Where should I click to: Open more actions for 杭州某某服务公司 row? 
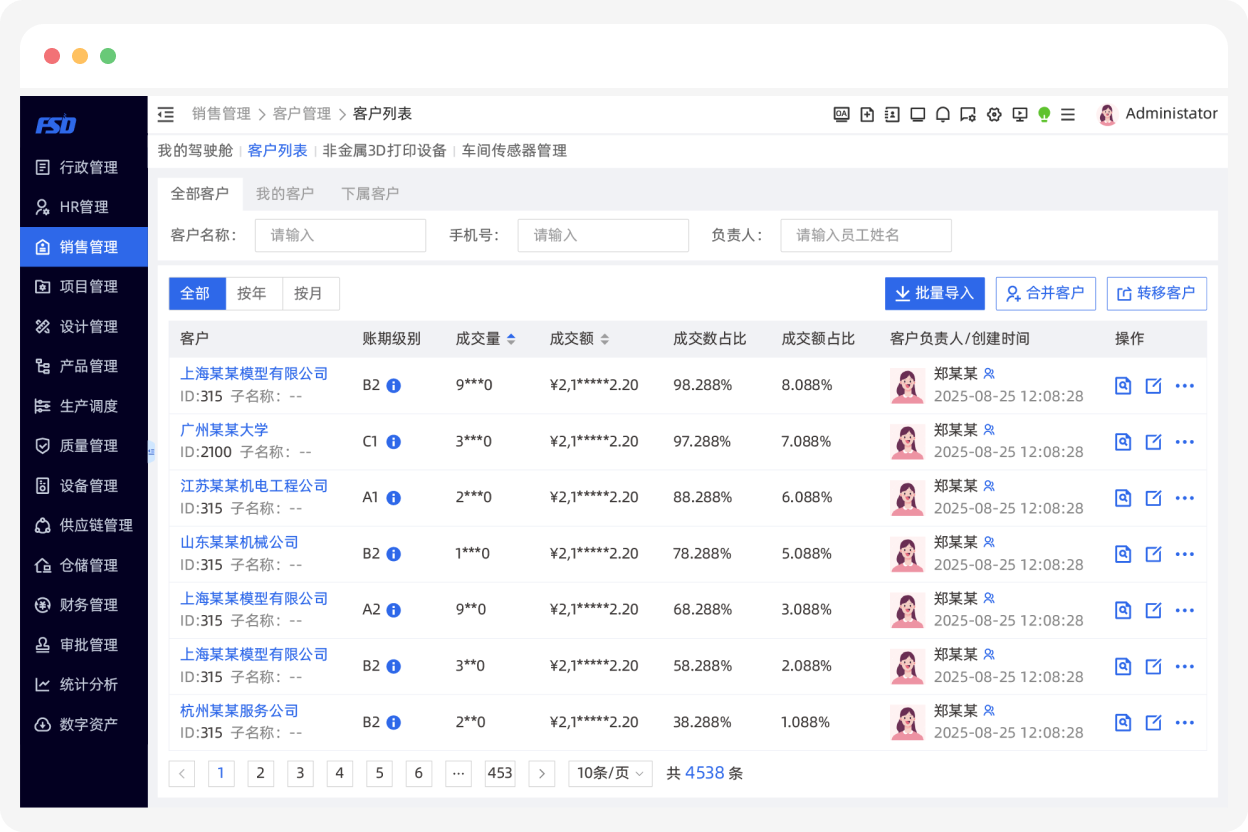point(1185,722)
